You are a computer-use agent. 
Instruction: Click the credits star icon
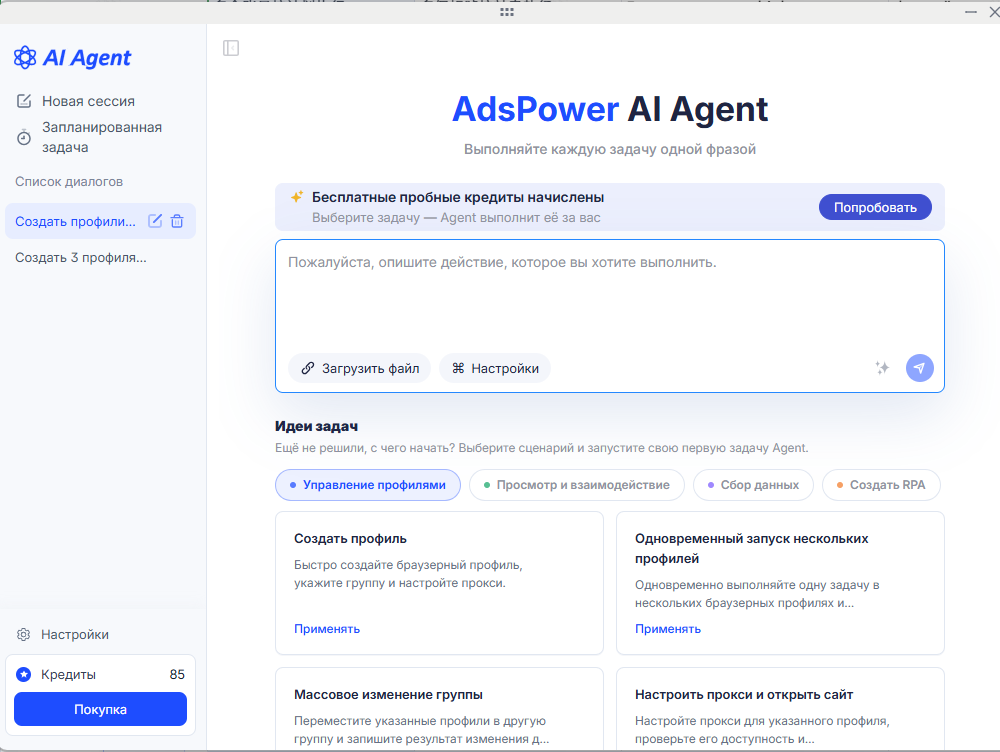(x=24, y=674)
